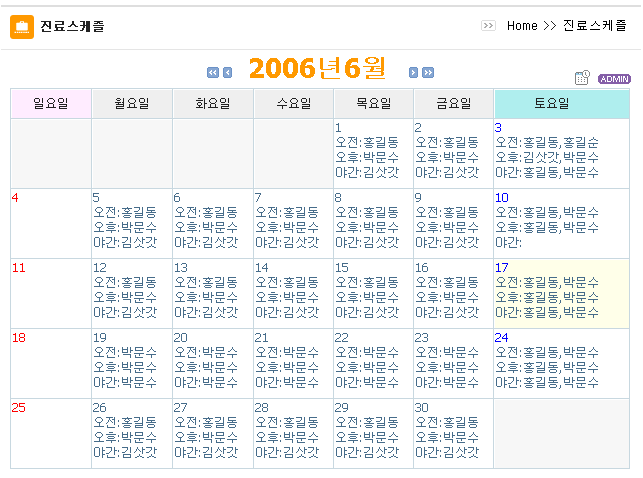Click 오후:박문수 on June 20
Viewport: 643px width, 478px height.
point(206,368)
